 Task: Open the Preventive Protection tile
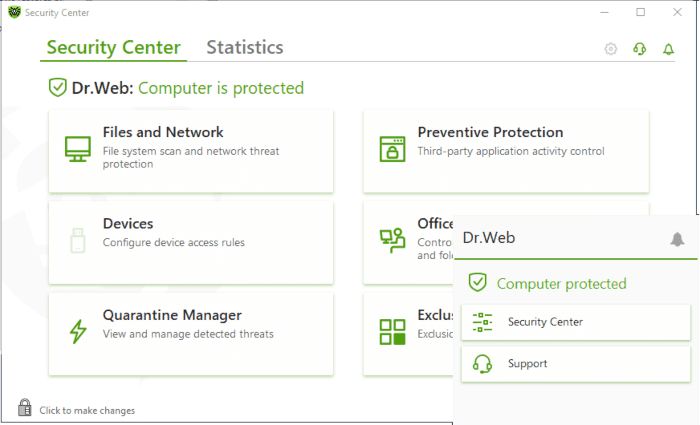pyautogui.click(x=505, y=151)
